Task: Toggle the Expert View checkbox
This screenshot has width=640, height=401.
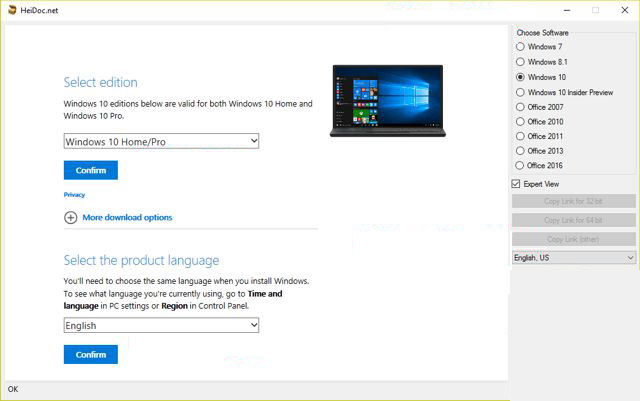Action: [x=516, y=184]
